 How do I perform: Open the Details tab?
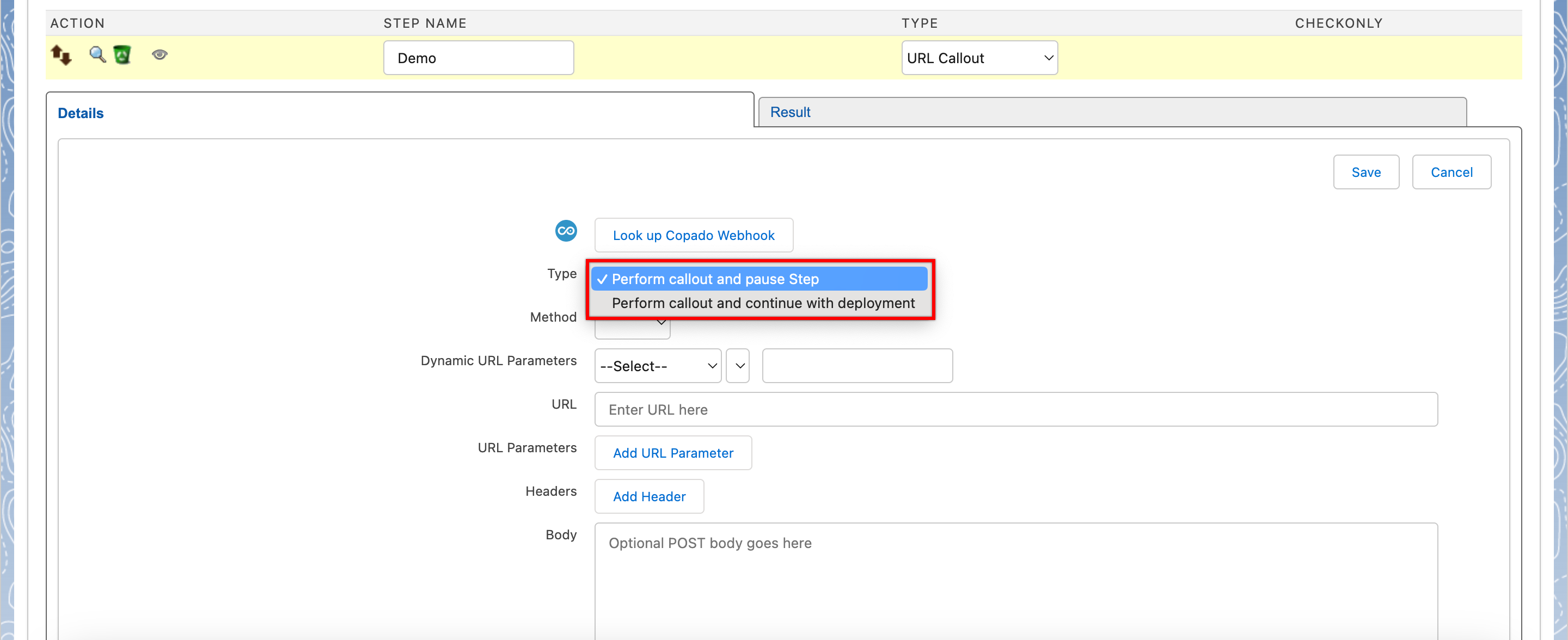click(81, 113)
